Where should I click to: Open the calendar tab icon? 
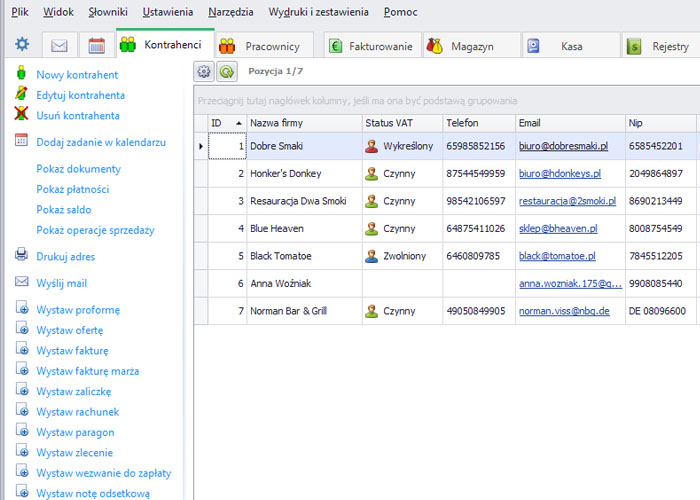point(96,45)
